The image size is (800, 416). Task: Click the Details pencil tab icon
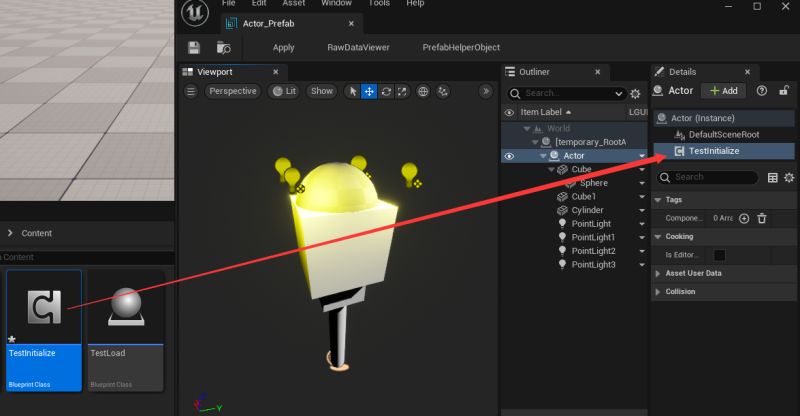tap(659, 71)
